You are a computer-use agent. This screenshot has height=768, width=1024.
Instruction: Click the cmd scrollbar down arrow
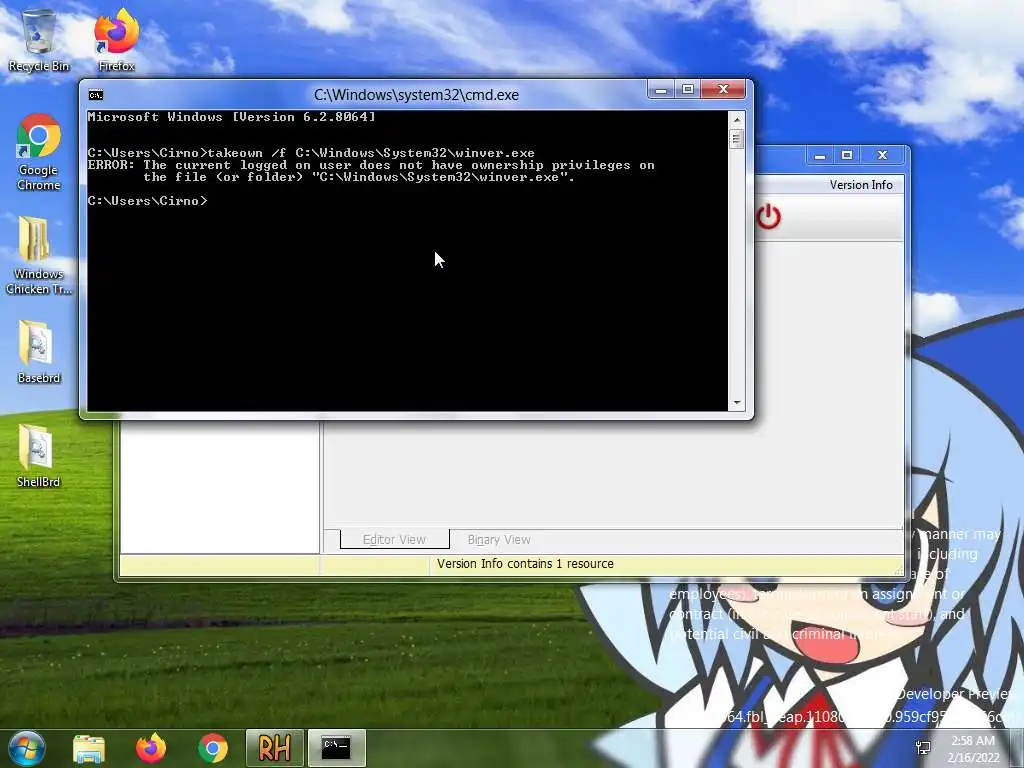tap(737, 403)
